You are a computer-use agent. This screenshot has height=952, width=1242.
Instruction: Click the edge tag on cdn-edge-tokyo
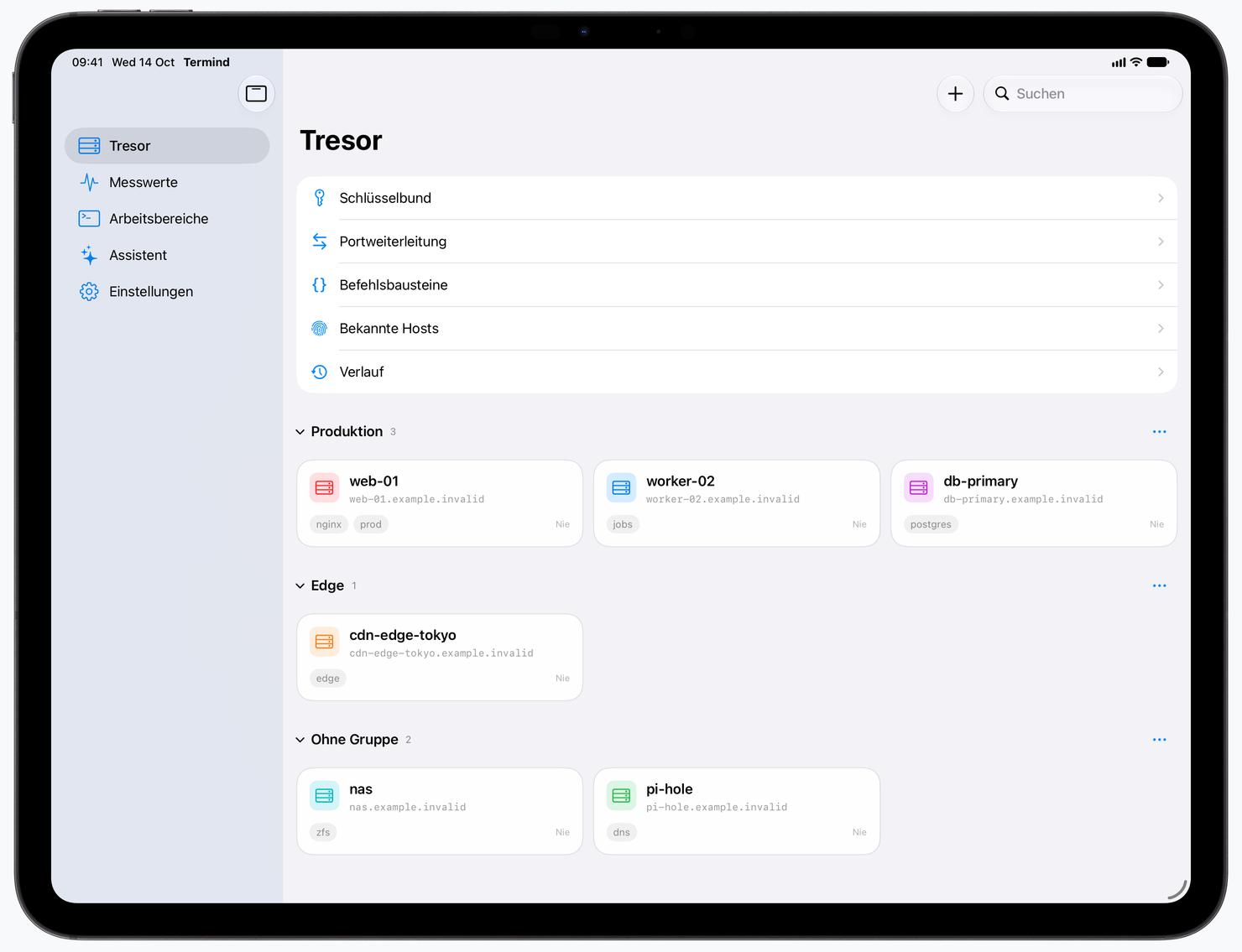point(328,679)
